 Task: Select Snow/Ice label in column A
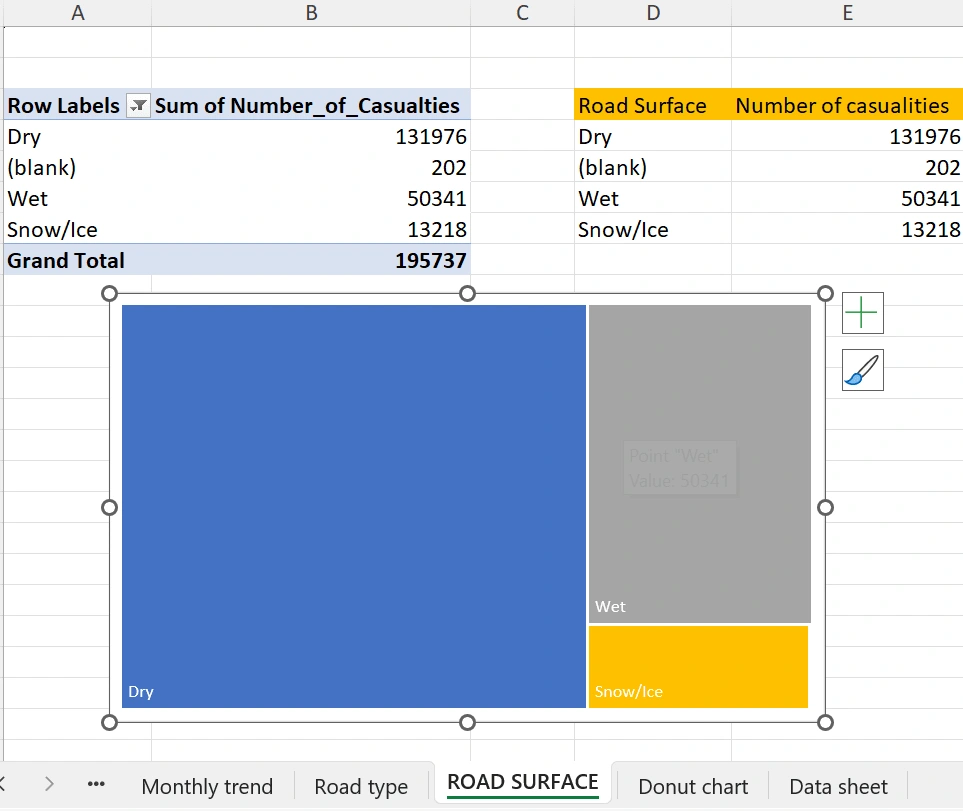coord(77,229)
